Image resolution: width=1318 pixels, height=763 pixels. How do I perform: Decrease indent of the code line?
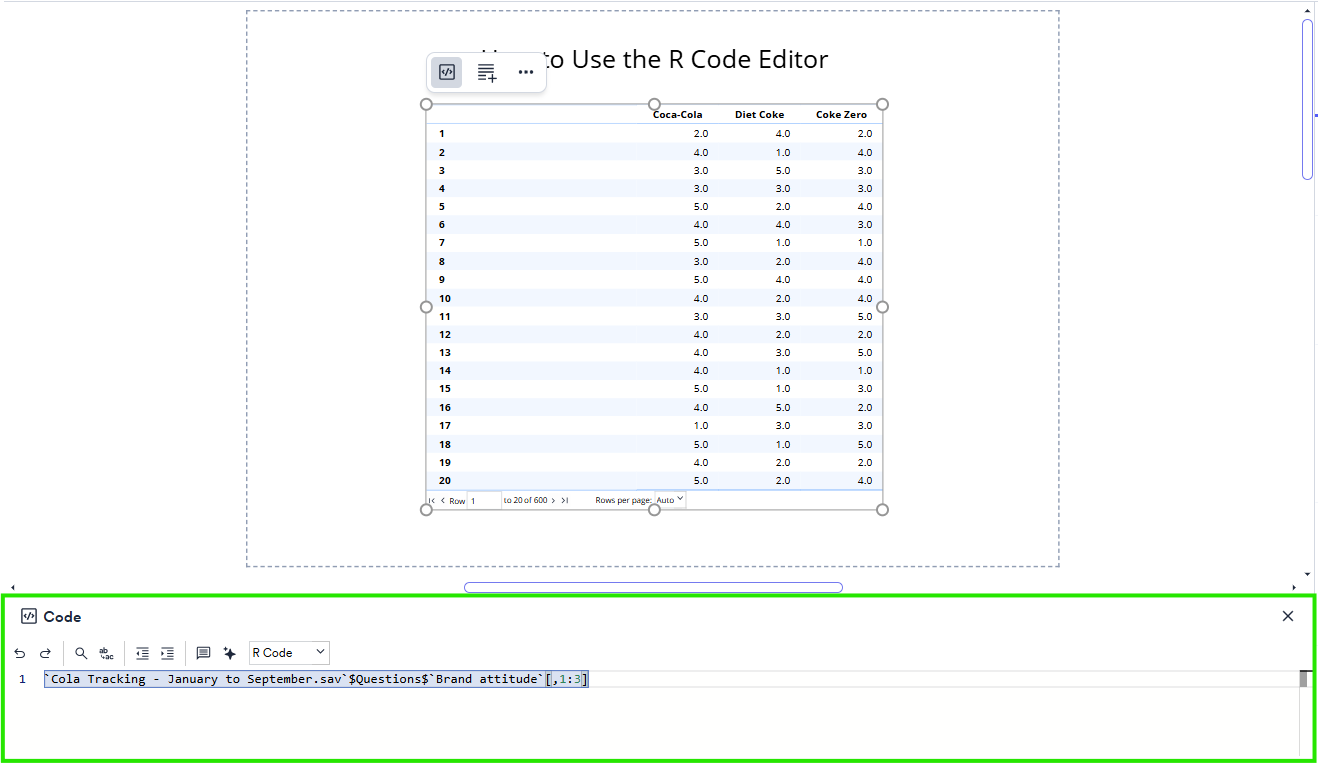(x=142, y=653)
